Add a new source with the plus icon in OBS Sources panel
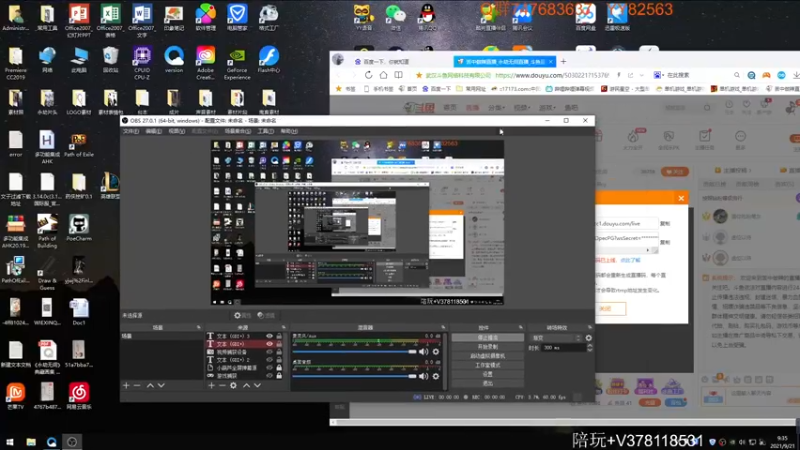The width and height of the screenshot is (800, 450). [x=211, y=386]
